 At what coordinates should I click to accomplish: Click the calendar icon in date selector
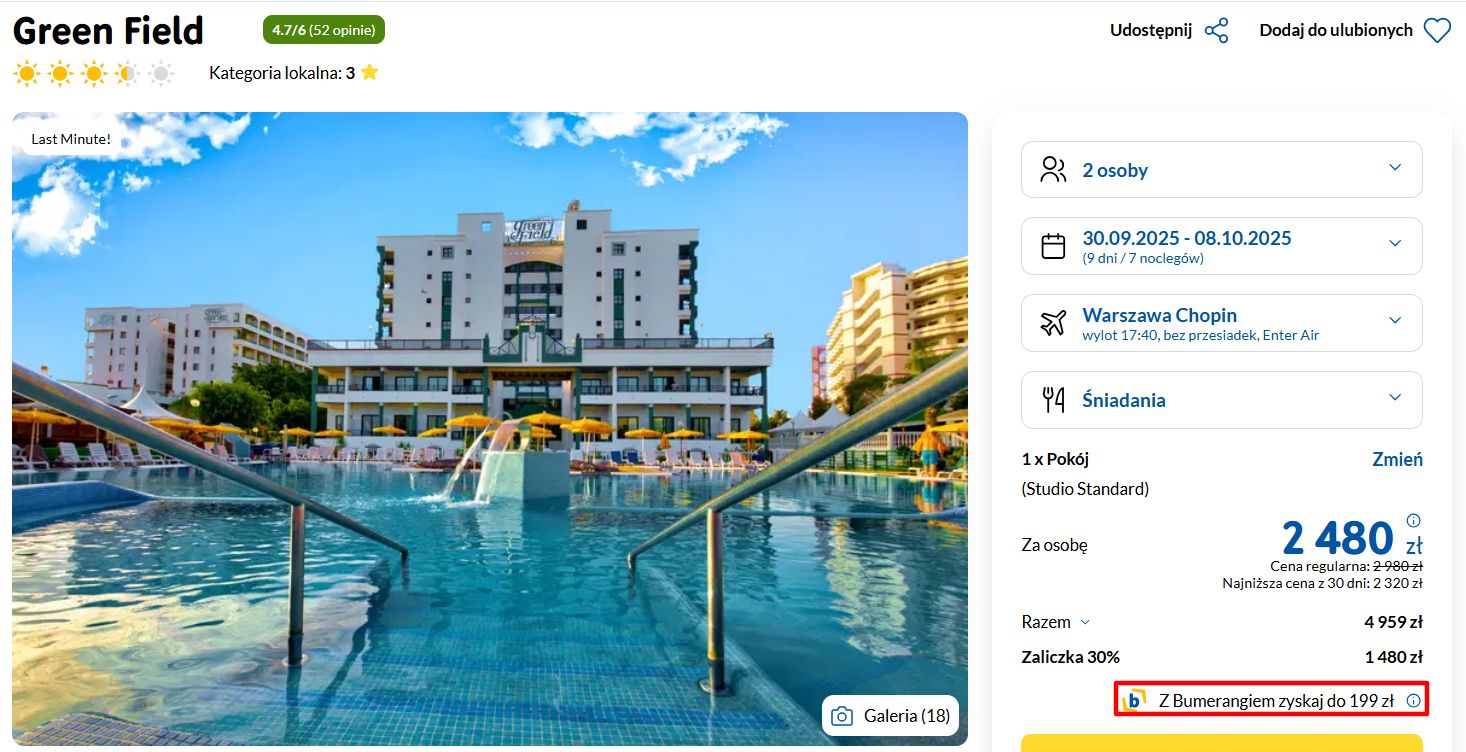pyautogui.click(x=1053, y=246)
